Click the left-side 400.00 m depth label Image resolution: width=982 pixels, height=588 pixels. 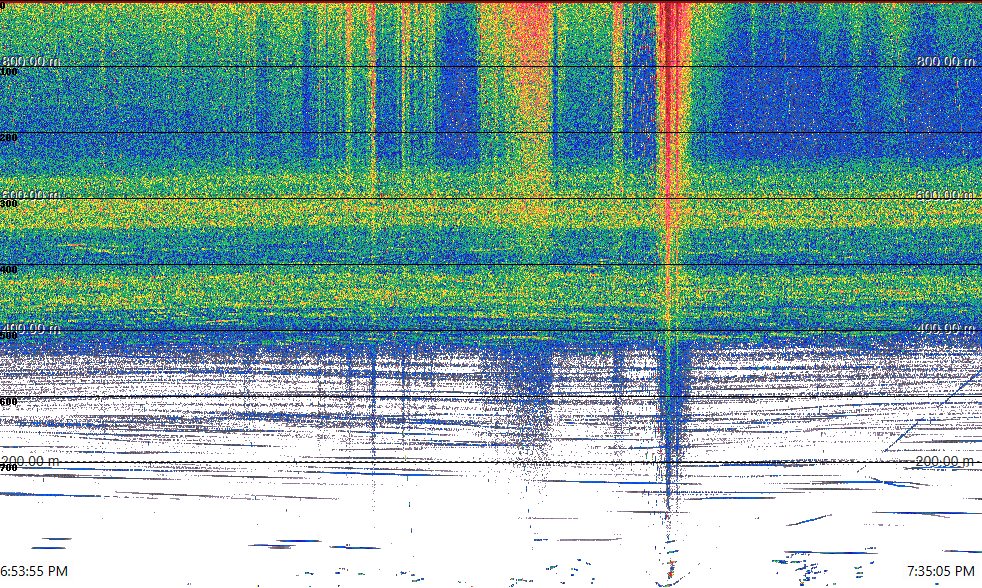pyautogui.click(x=31, y=328)
